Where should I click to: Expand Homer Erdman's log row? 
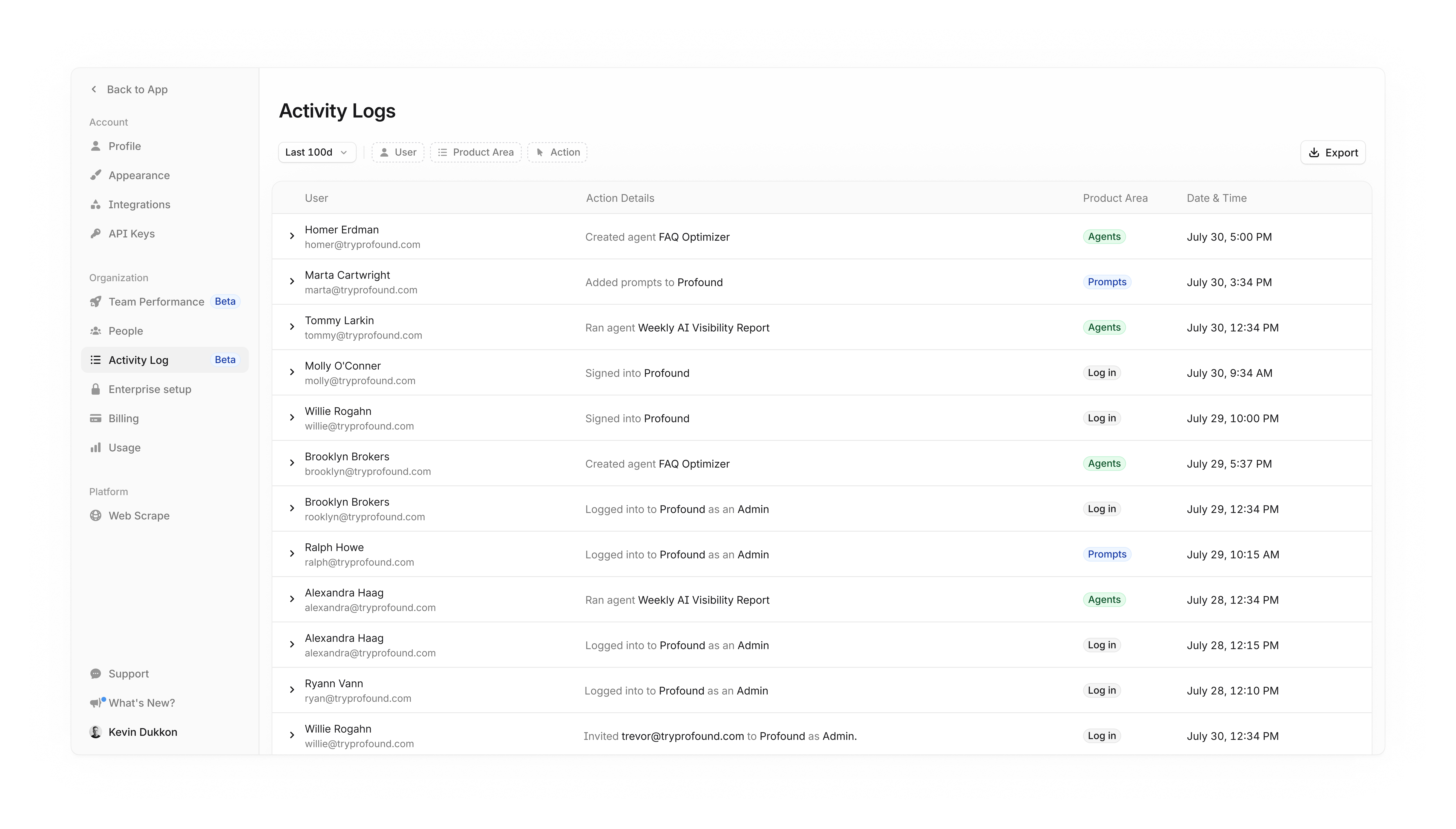pyautogui.click(x=292, y=236)
